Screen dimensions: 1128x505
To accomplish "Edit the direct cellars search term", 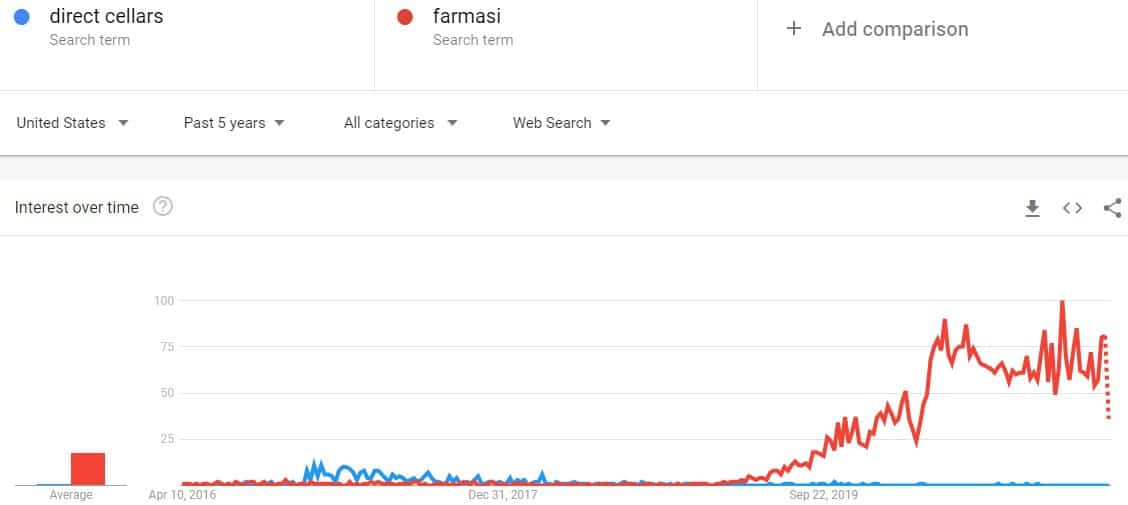I will click(106, 16).
